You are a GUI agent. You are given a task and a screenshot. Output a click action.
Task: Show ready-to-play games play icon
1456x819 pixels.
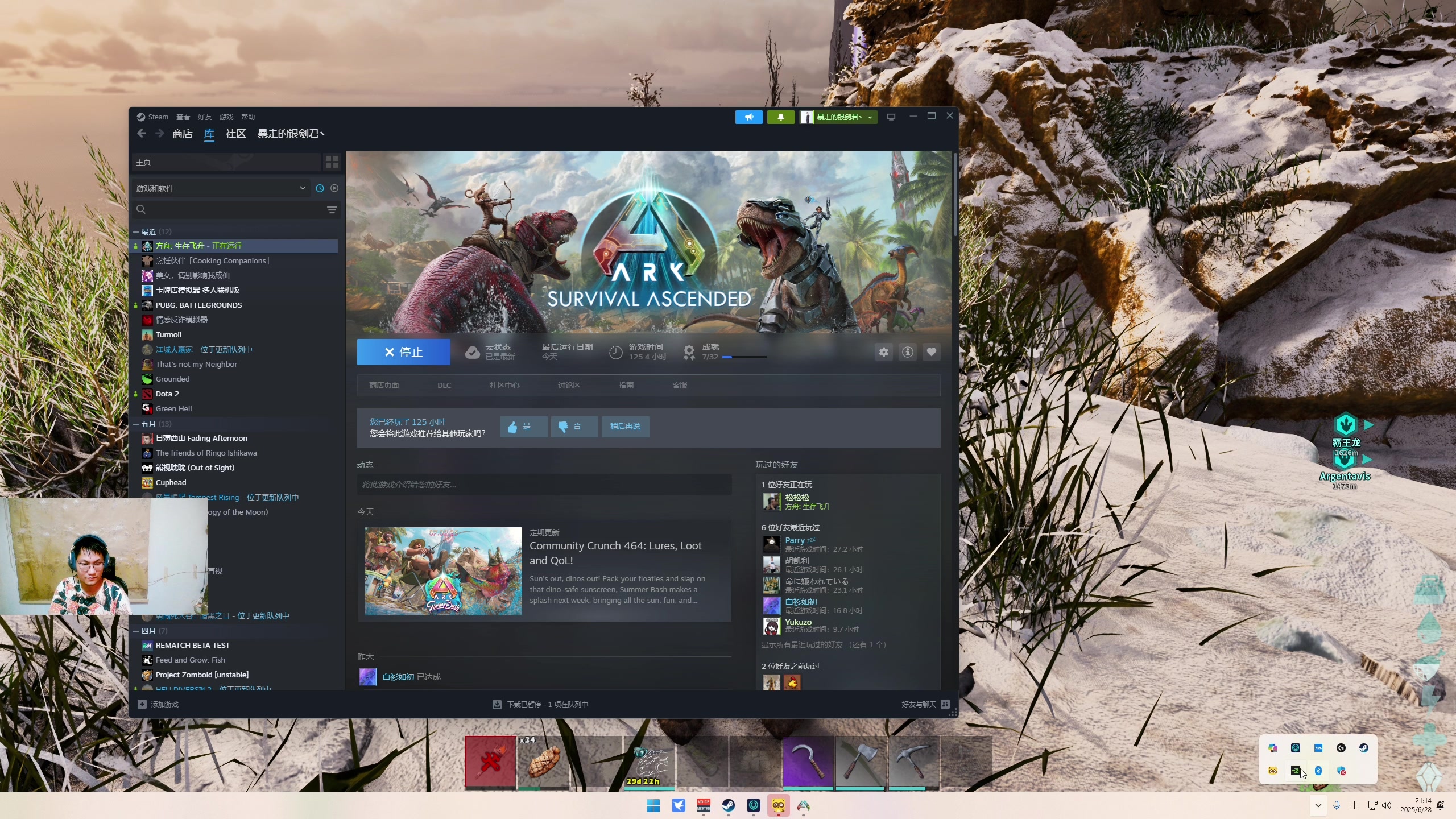[x=334, y=188]
